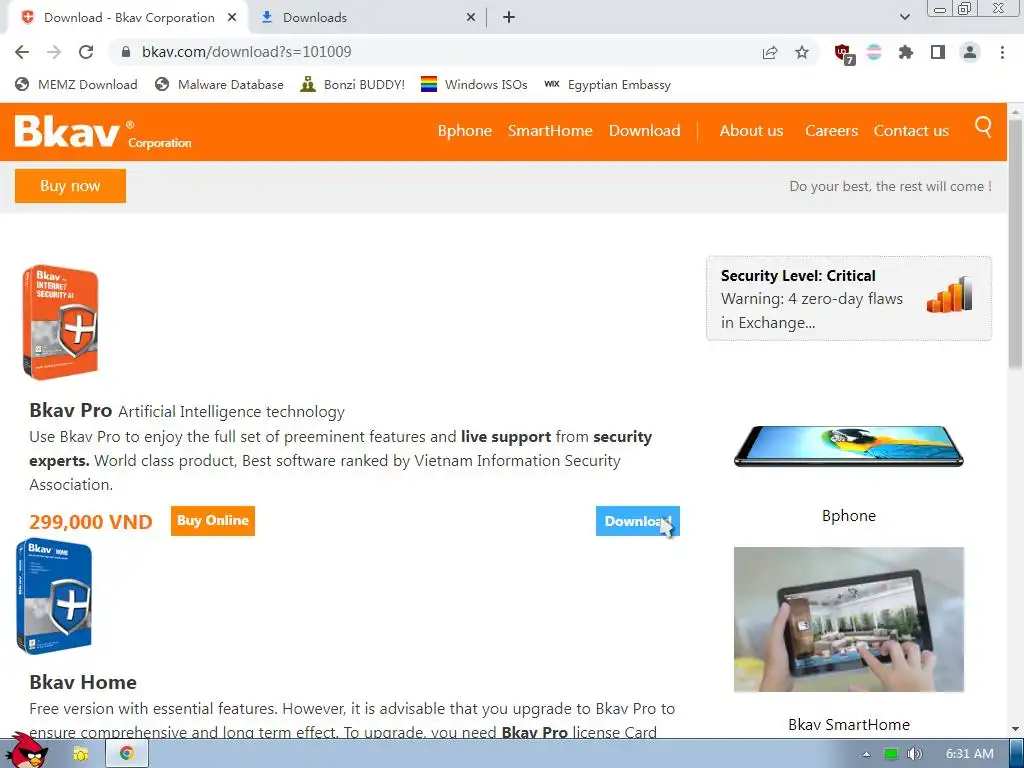Click the Bphone phone image

(x=848, y=446)
